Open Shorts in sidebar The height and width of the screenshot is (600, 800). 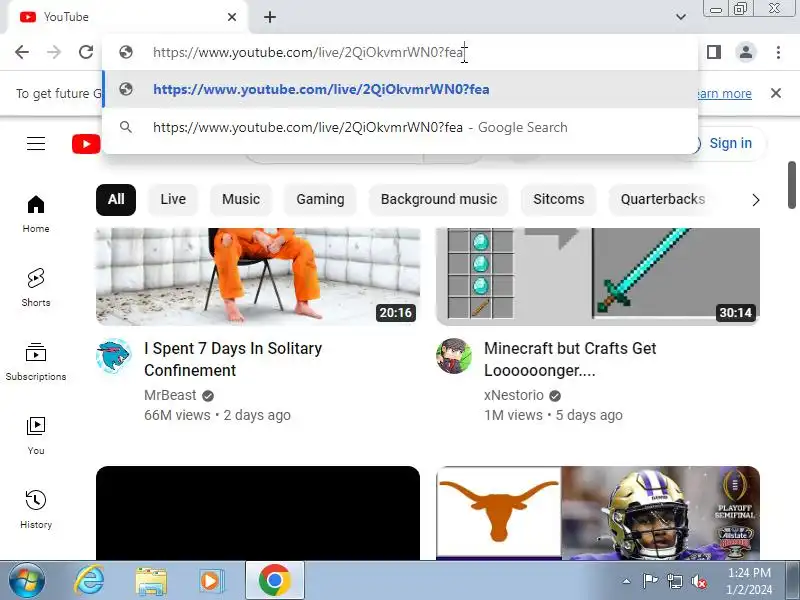[36, 288]
